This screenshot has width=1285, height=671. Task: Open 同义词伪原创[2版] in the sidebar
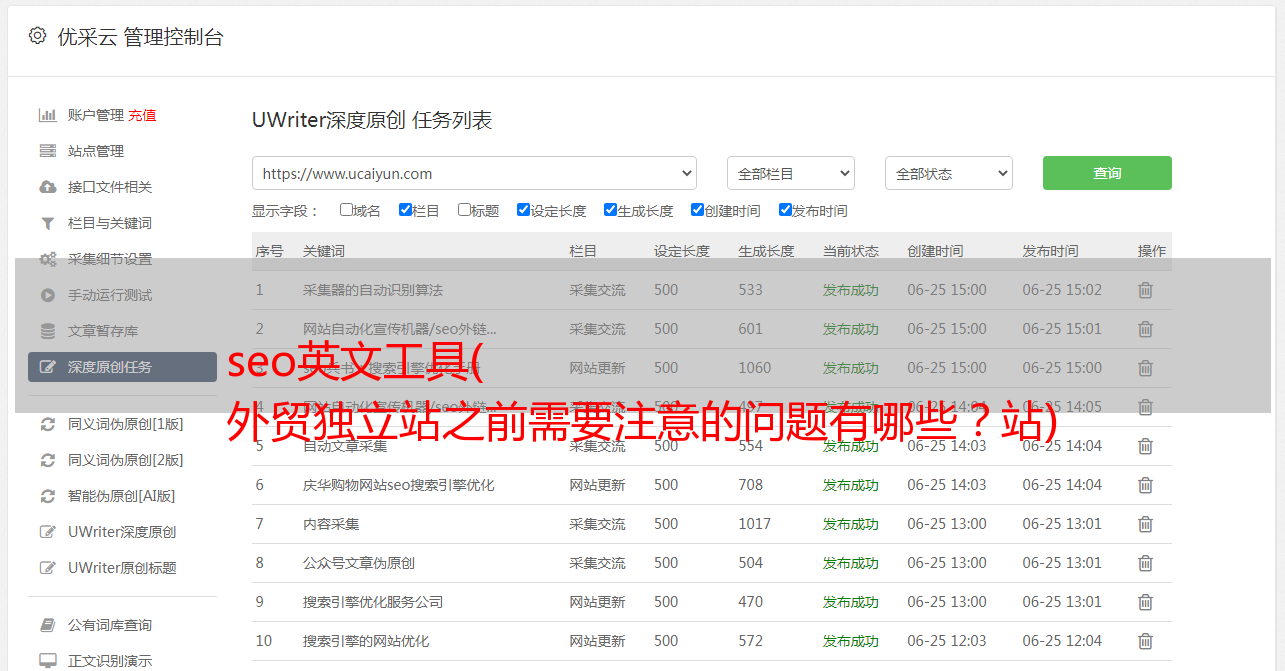pyautogui.click(x=125, y=460)
